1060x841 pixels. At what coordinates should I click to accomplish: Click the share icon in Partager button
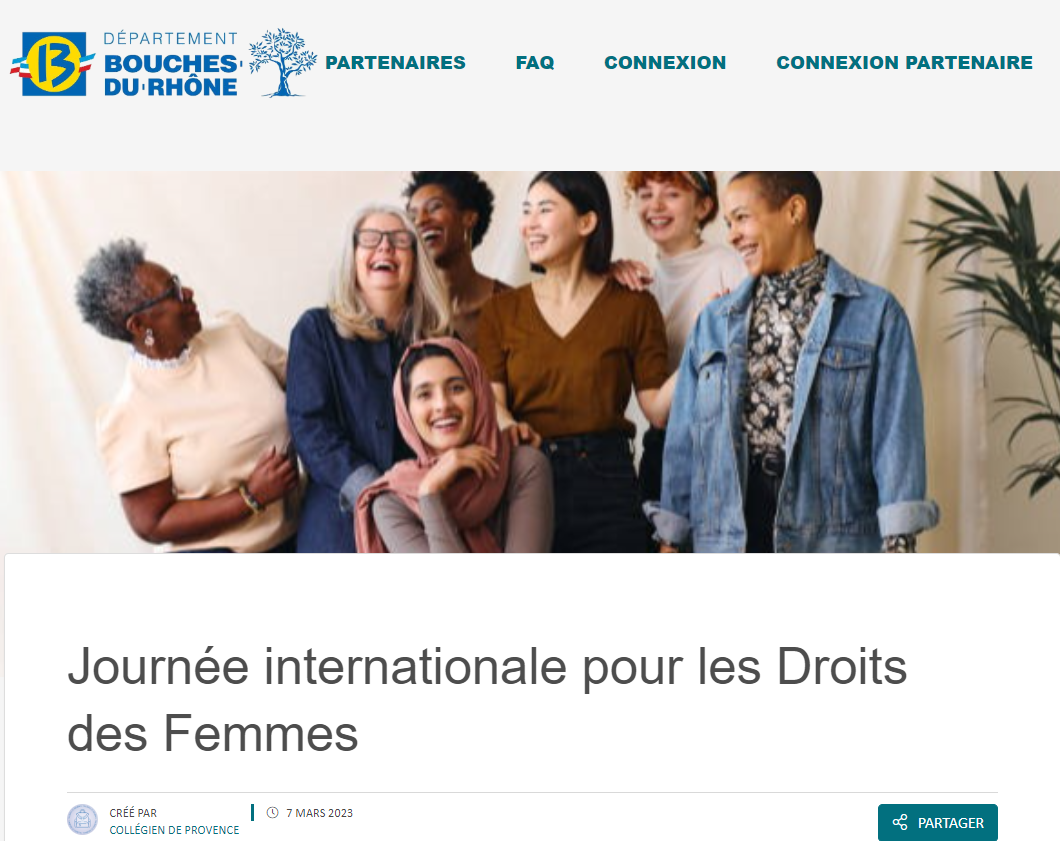[900, 822]
